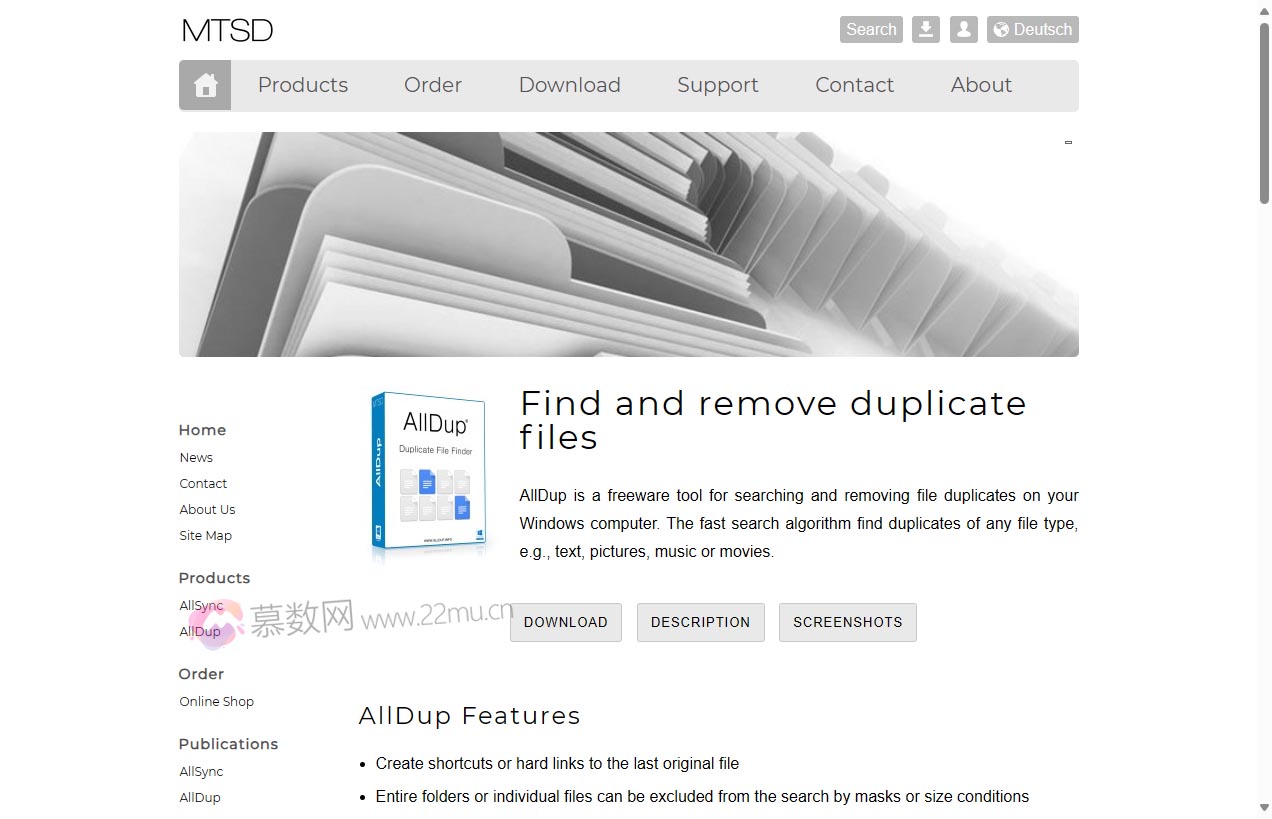Open the user account icon
The image size is (1272, 819).
click(x=964, y=29)
